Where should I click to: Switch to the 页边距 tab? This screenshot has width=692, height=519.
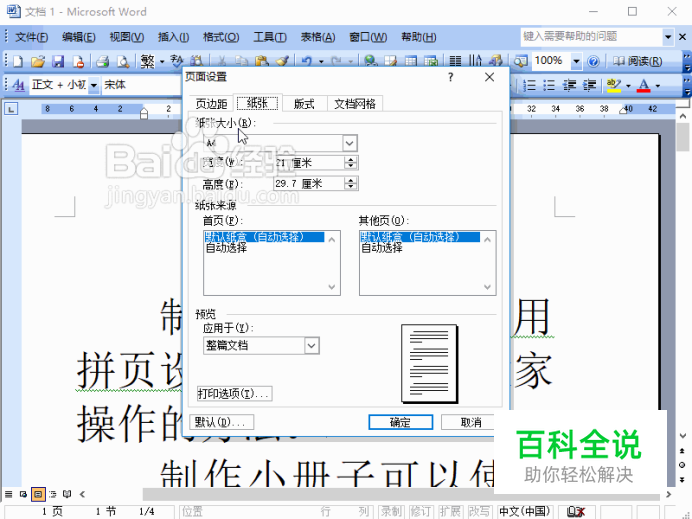pyautogui.click(x=211, y=104)
